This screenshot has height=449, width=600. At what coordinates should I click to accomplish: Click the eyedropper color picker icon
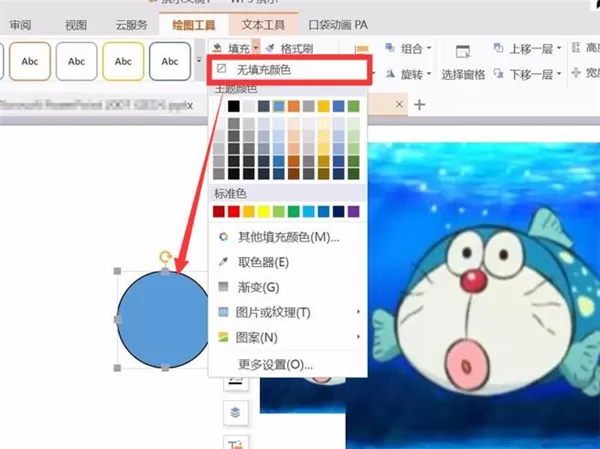pos(223,262)
